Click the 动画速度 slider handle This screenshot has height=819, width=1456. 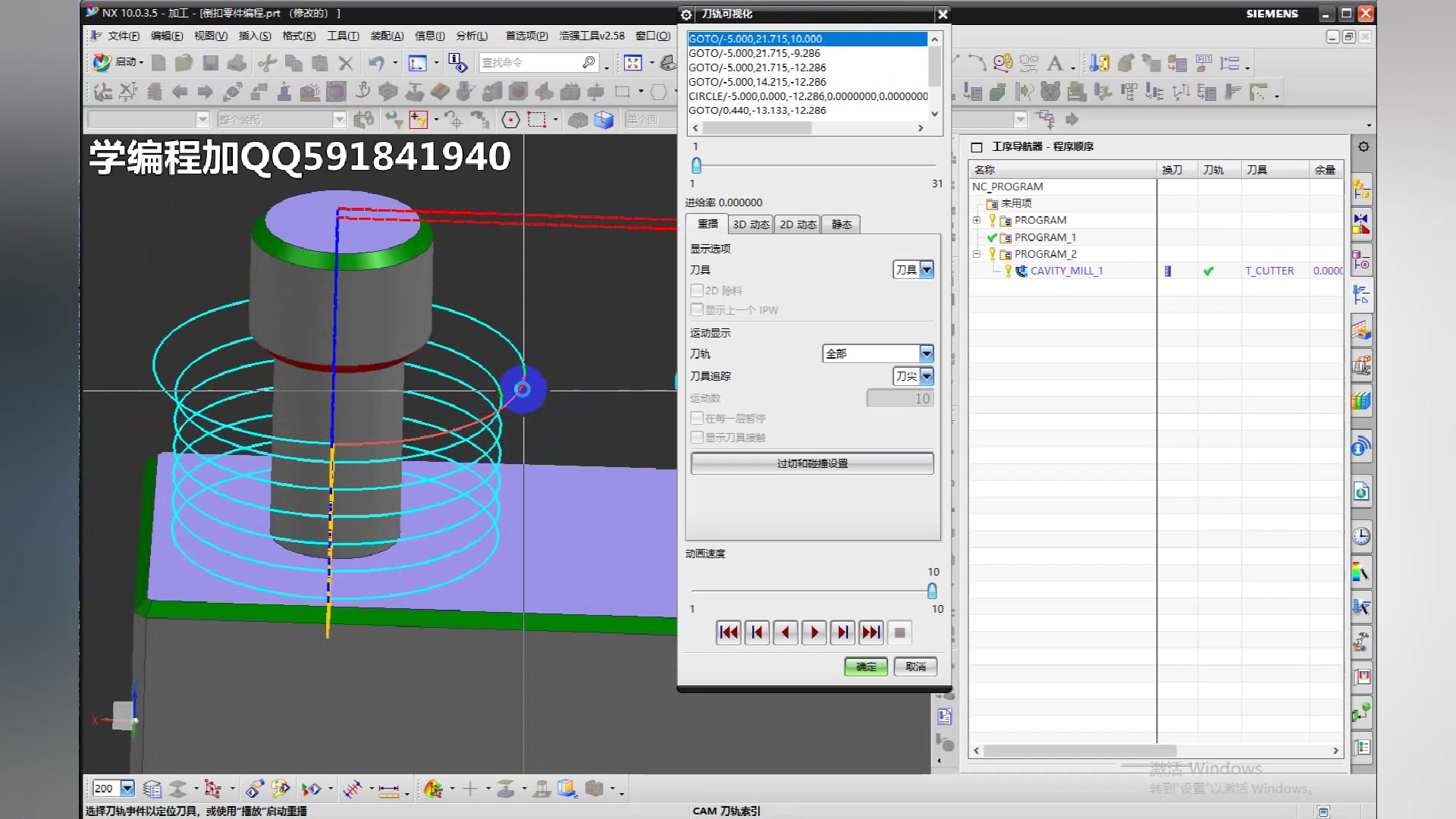[x=932, y=591]
